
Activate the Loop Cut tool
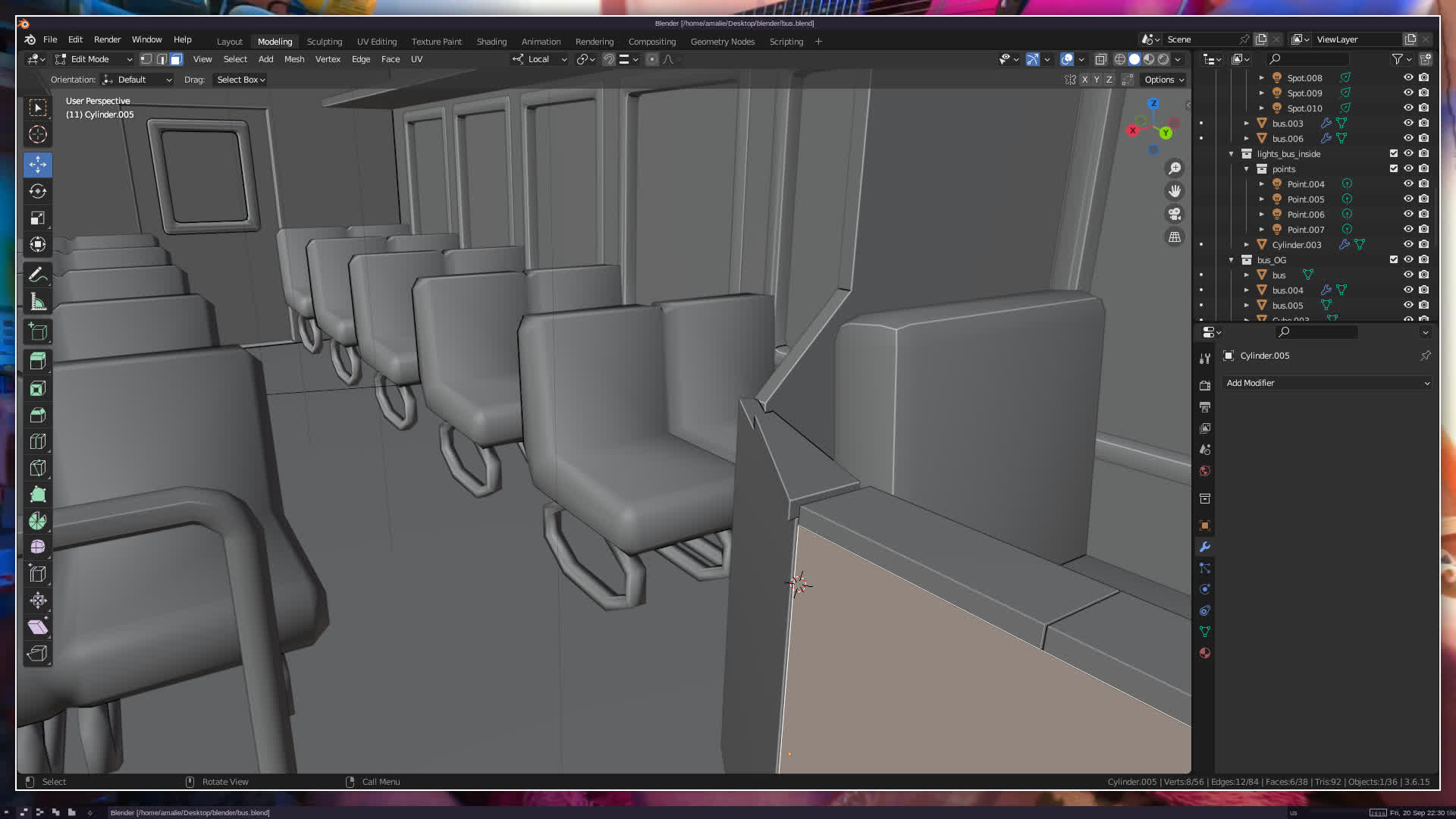38,441
